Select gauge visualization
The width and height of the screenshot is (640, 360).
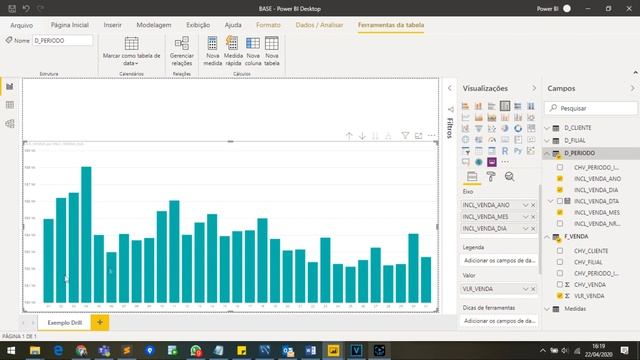(492, 140)
